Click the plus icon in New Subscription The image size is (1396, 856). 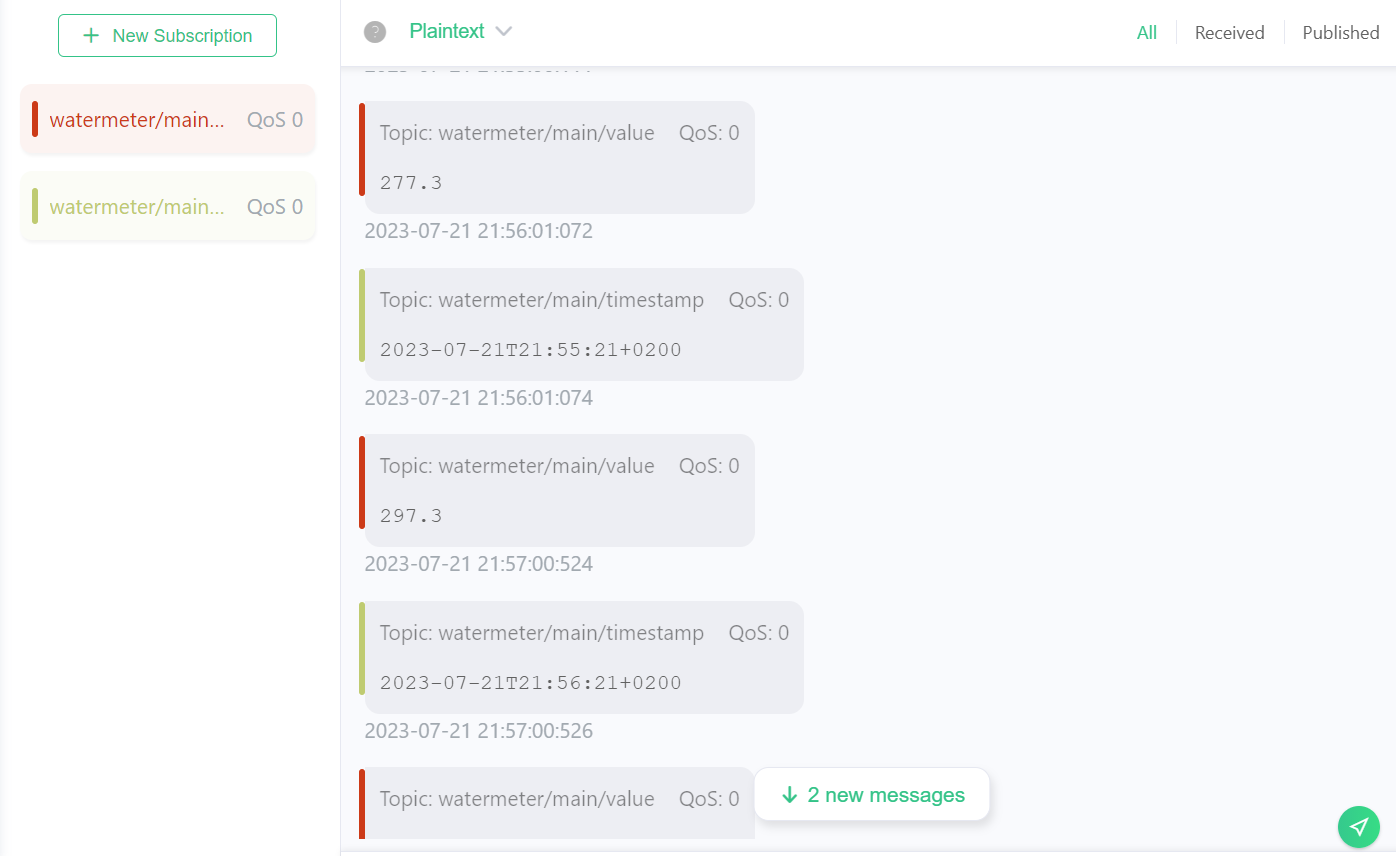(x=91, y=36)
